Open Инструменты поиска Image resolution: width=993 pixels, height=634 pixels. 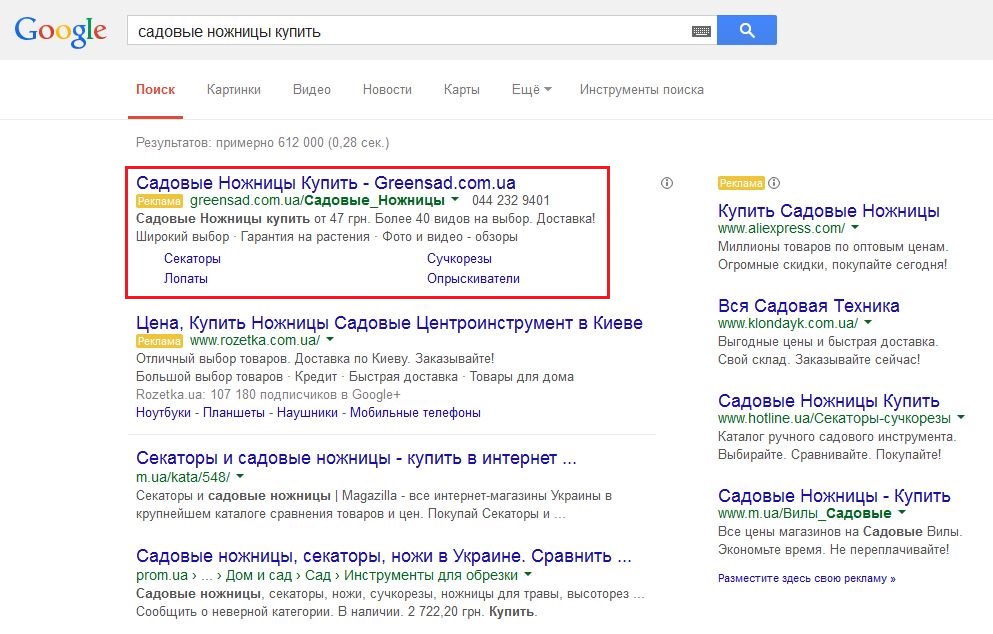click(x=642, y=90)
